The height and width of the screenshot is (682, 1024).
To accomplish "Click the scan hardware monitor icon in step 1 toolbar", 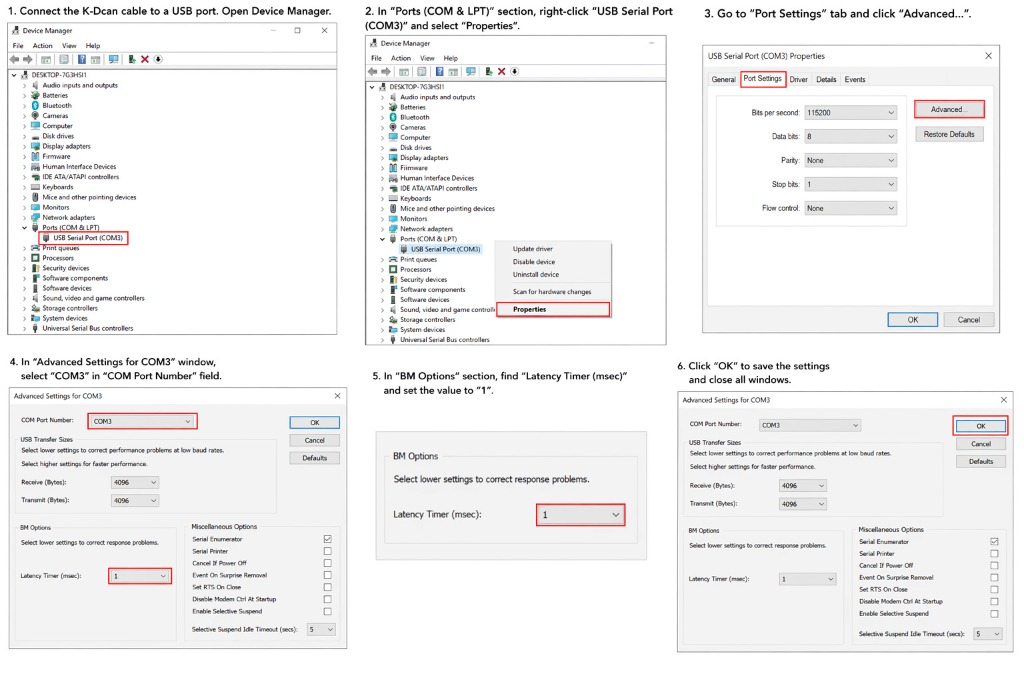I will click(114, 59).
